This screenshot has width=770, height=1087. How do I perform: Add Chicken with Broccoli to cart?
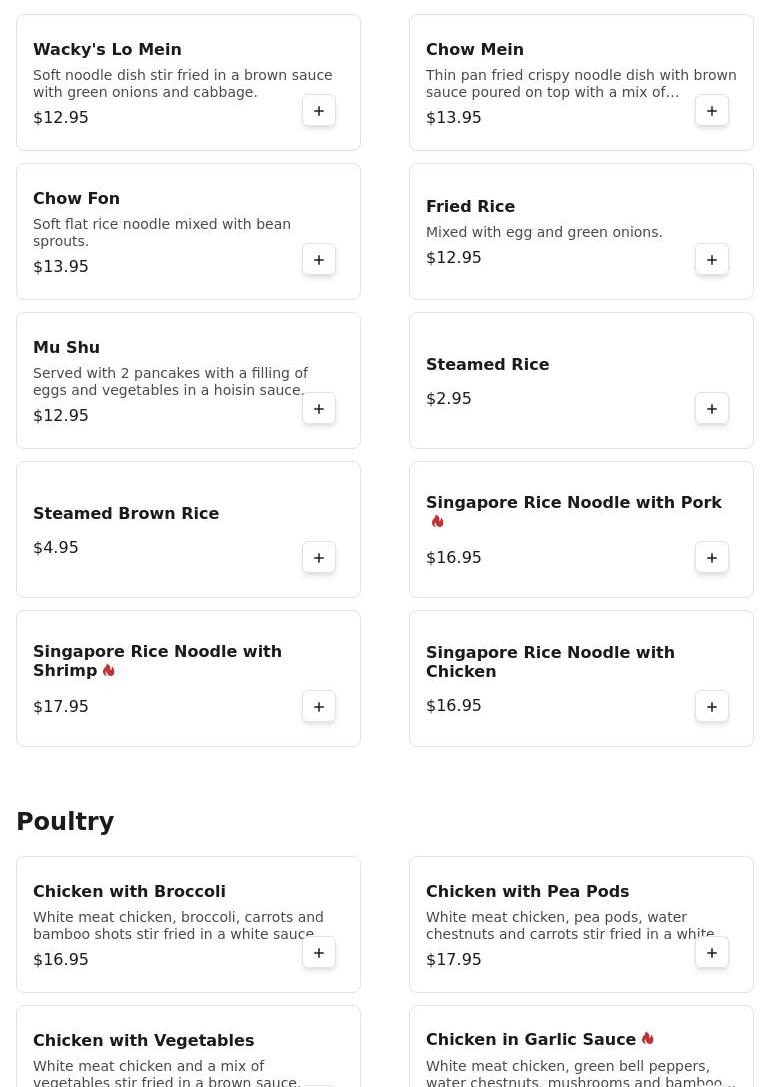click(x=319, y=953)
